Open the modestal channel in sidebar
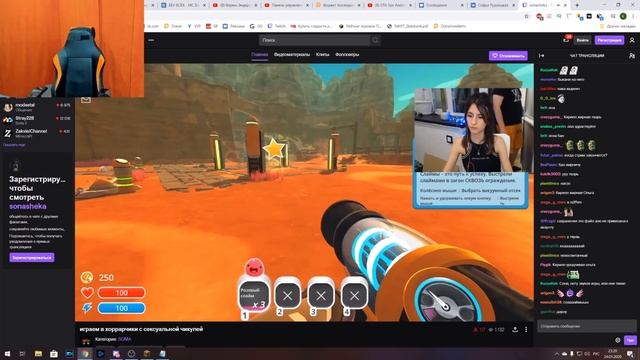Image resolution: width=640 pixels, height=360 pixels. pos(37,107)
